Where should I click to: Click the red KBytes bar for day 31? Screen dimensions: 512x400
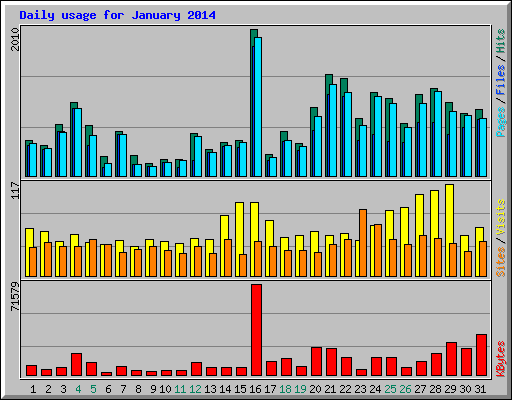(x=481, y=355)
